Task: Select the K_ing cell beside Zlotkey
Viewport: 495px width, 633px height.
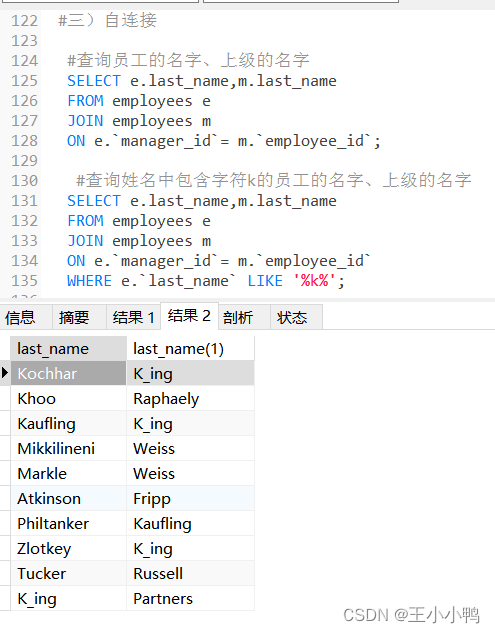Action: [191, 549]
